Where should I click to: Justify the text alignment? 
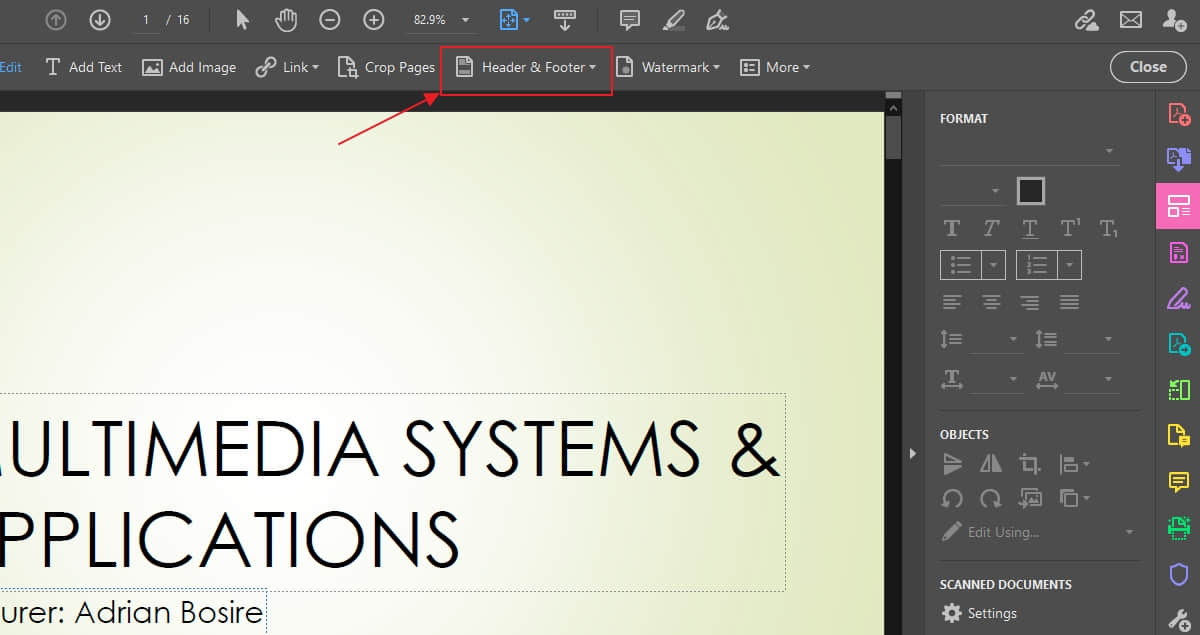pos(1069,302)
